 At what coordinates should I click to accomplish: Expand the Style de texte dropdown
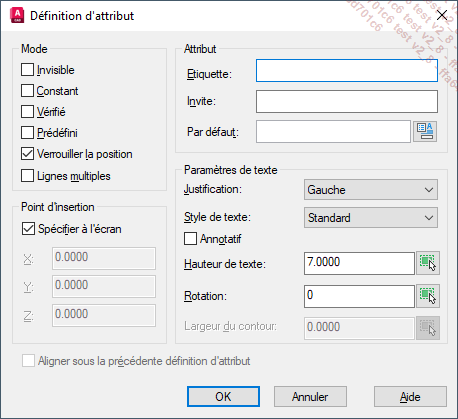tap(371, 218)
